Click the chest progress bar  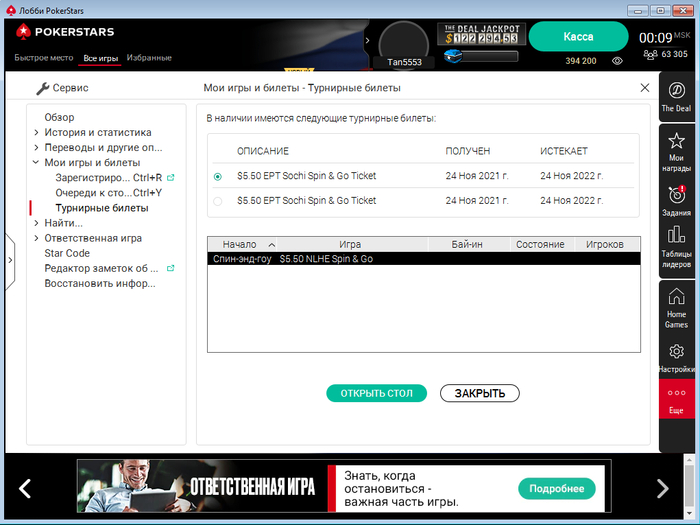(490, 57)
